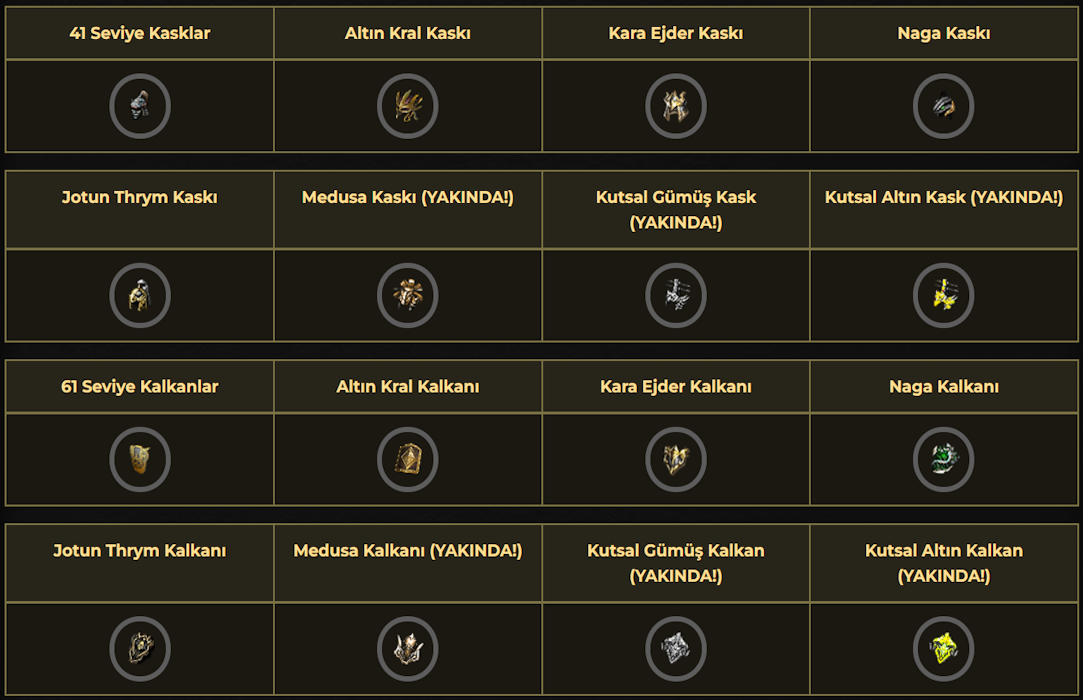This screenshot has width=1083, height=700.
Task: Open the Kara Ejder Kaskı item icon
Action: coord(676,106)
